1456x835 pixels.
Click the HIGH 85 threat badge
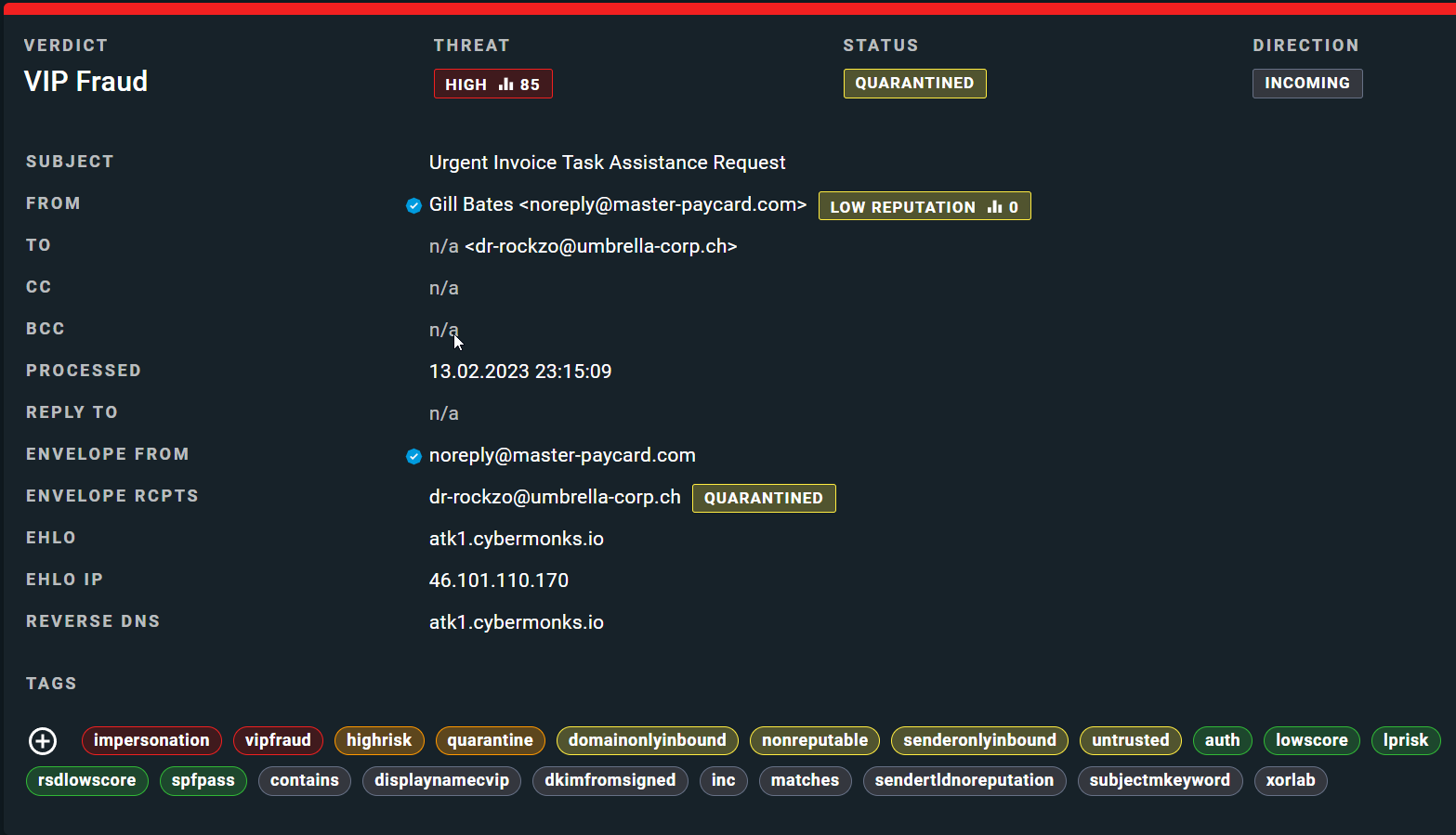[x=492, y=84]
